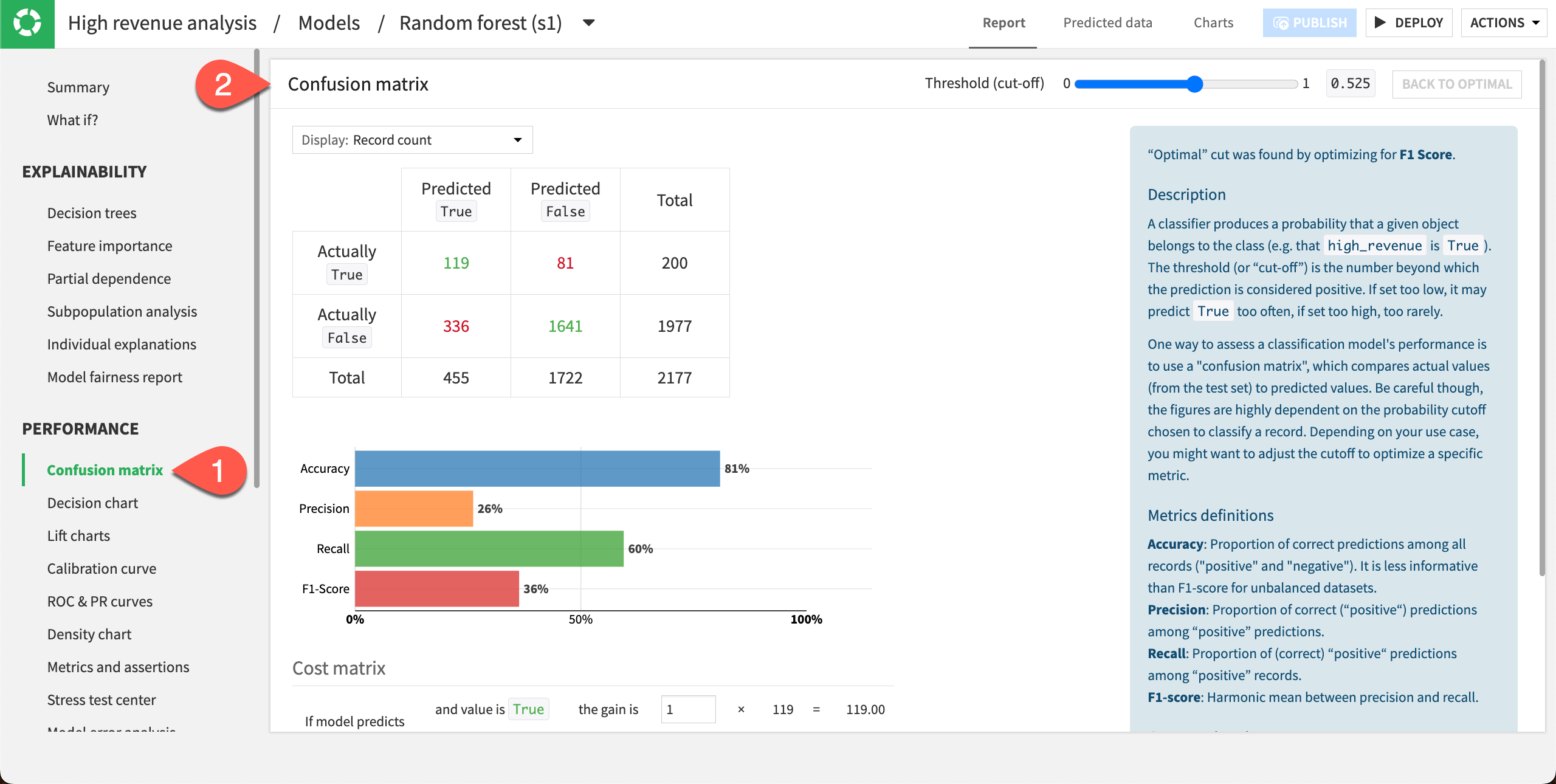Click the blue Accuracy bar
1556x784 pixels.
537,469
